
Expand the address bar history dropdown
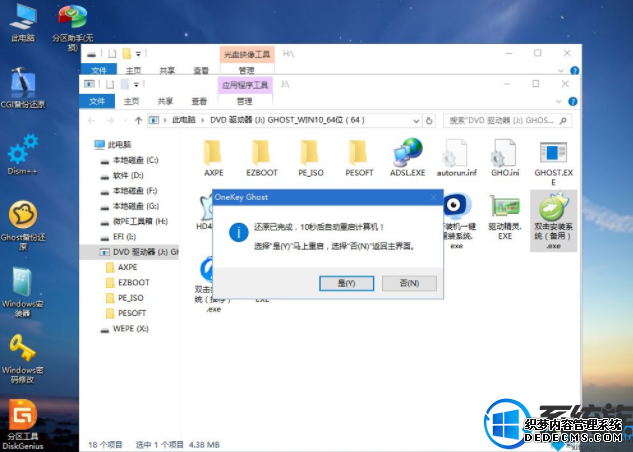click(x=416, y=120)
